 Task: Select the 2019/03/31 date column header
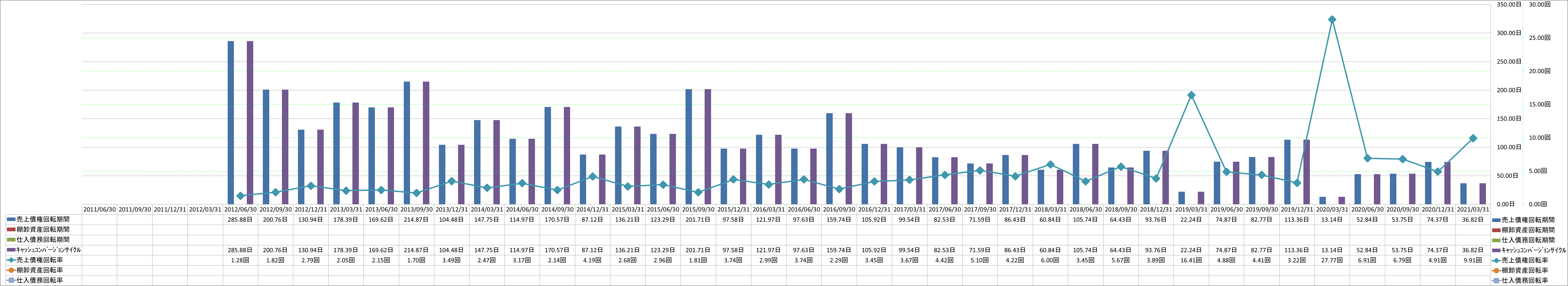[x=1191, y=209]
